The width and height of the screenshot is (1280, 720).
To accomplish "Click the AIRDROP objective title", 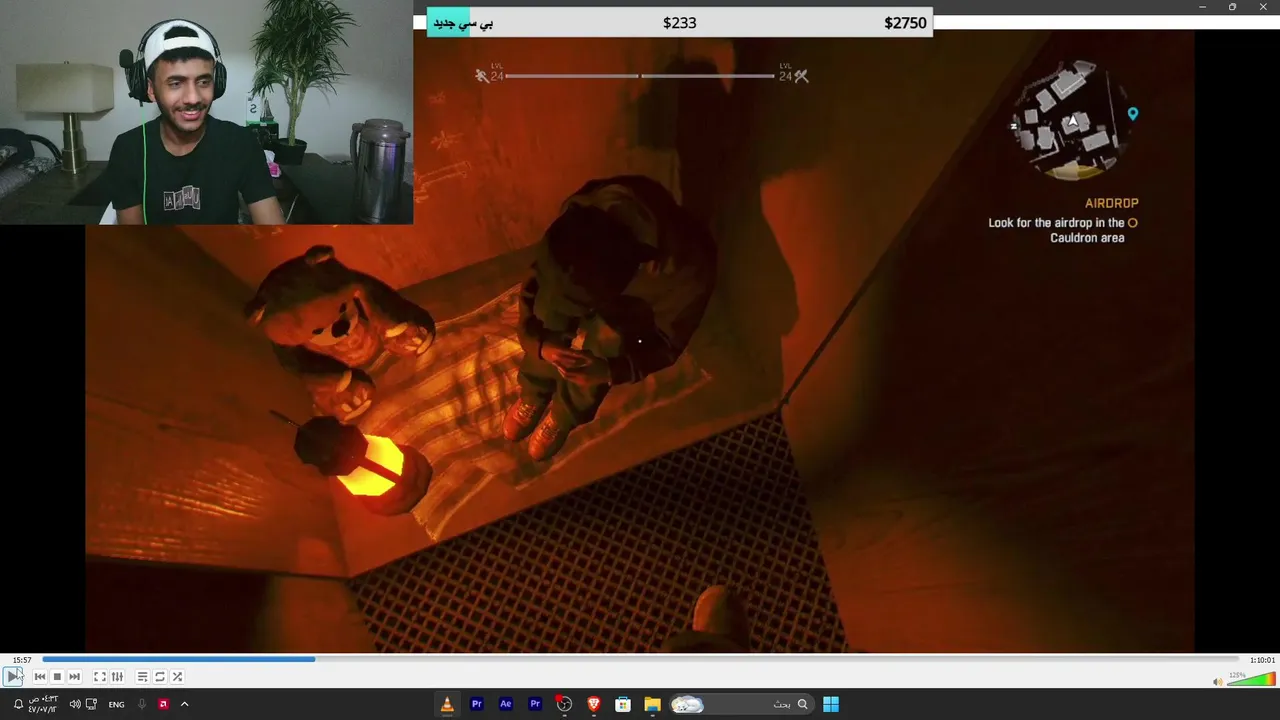I will (1111, 203).
